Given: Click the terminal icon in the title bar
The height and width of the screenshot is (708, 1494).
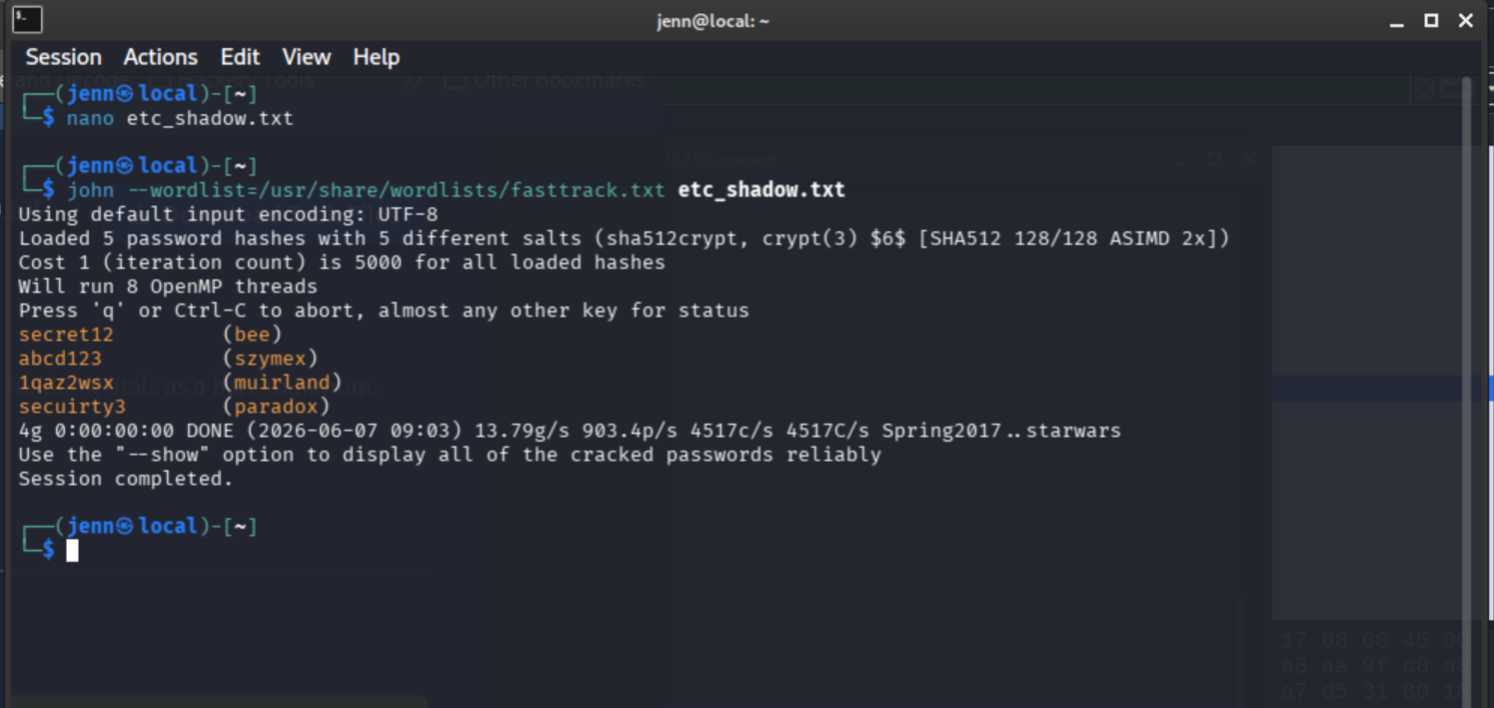Looking at the screenshot, I should (x=27, y=19).
